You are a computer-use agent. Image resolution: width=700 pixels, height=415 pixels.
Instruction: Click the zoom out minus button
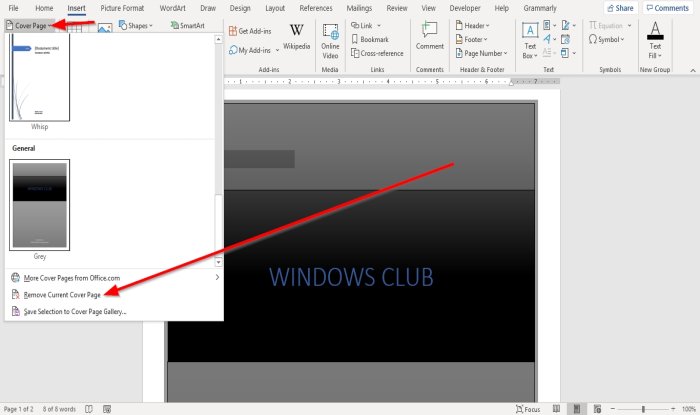click(x=613, y=409)
